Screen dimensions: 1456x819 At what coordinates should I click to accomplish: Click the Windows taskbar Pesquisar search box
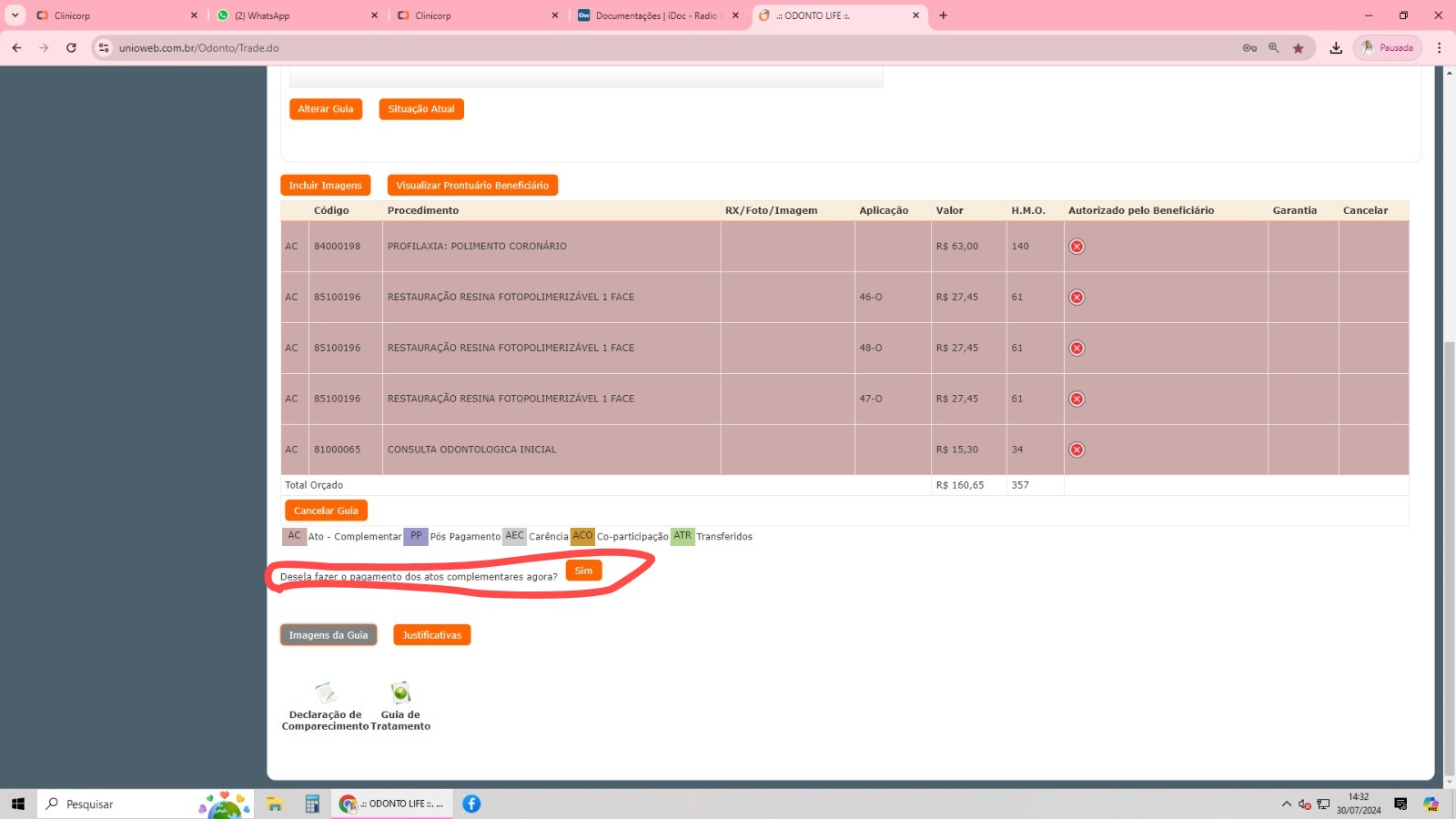click(x=146, y=804)
